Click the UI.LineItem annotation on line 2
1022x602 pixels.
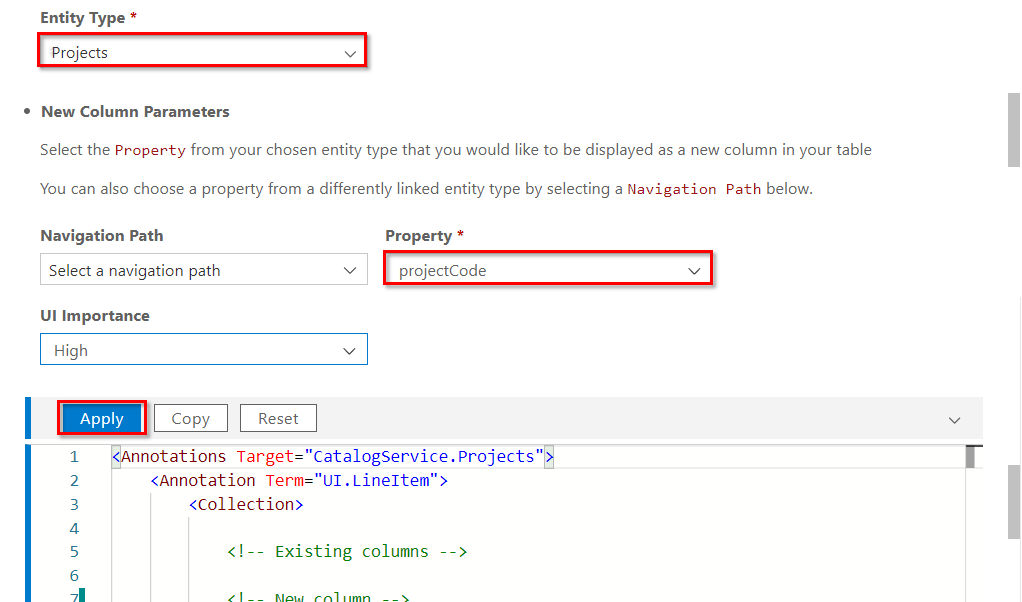[x=299, y=481]
